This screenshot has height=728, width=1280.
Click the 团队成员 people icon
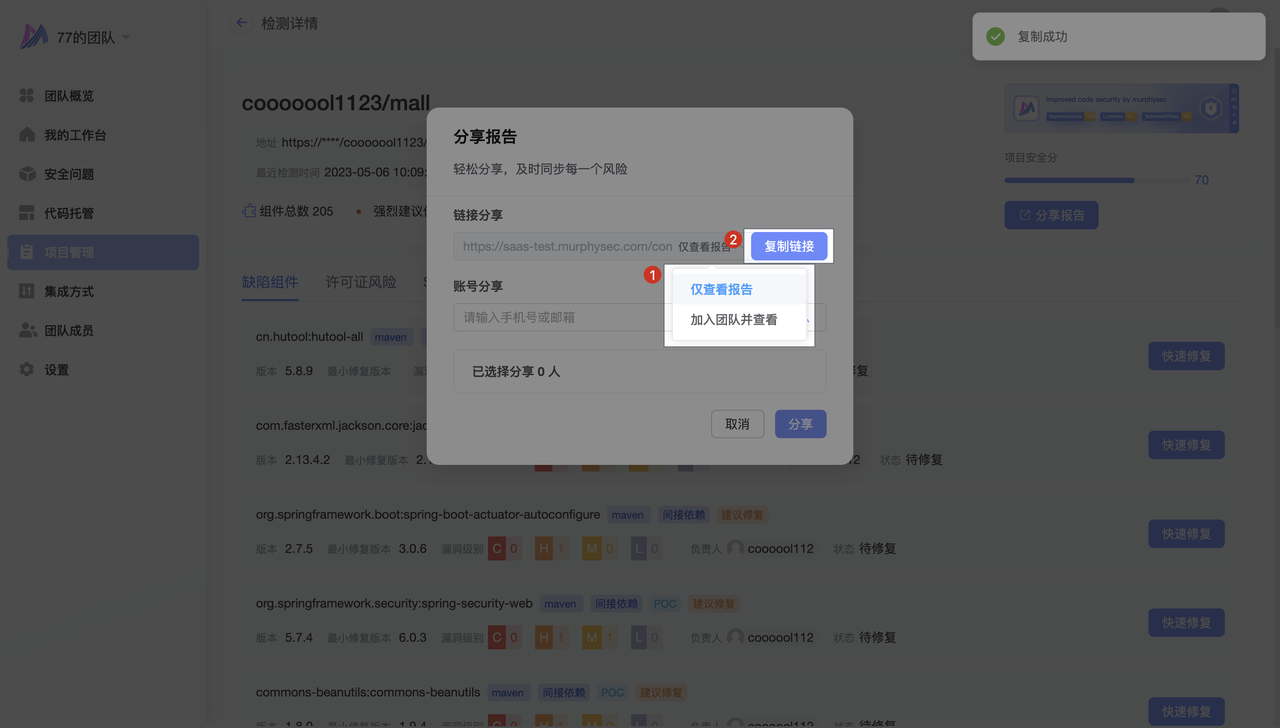click(x=27, y=330)
